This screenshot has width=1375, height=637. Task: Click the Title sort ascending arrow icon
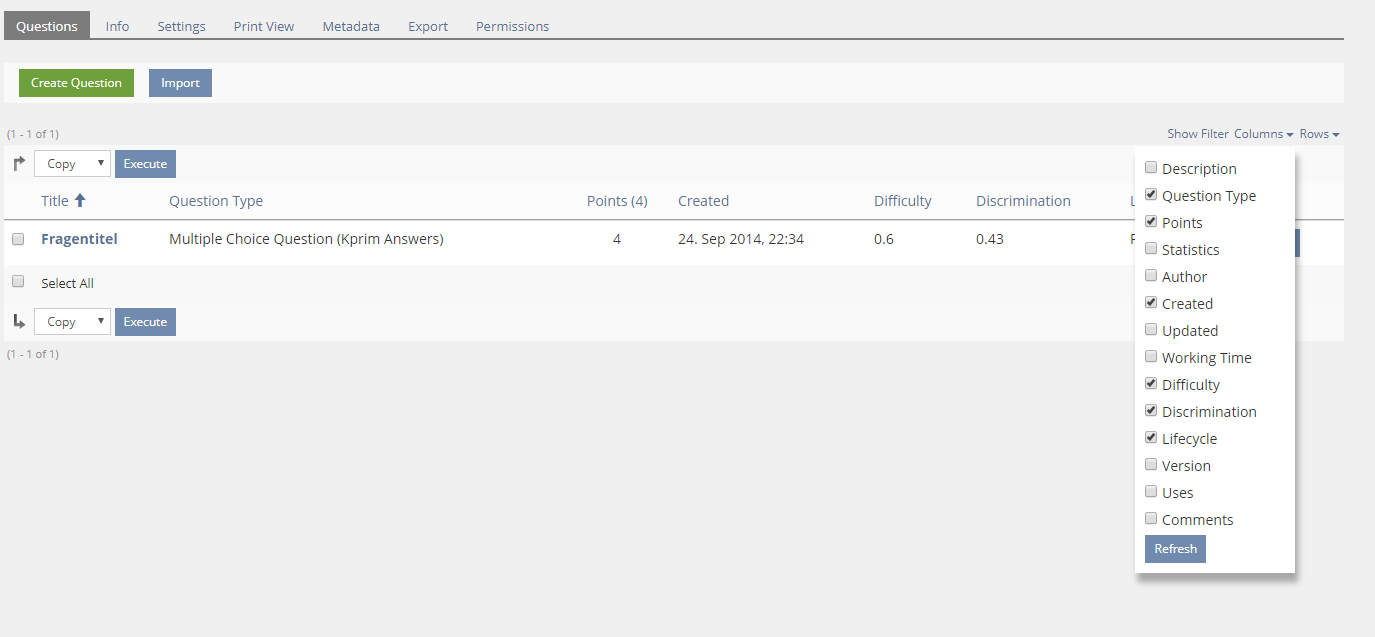(80, 201)
